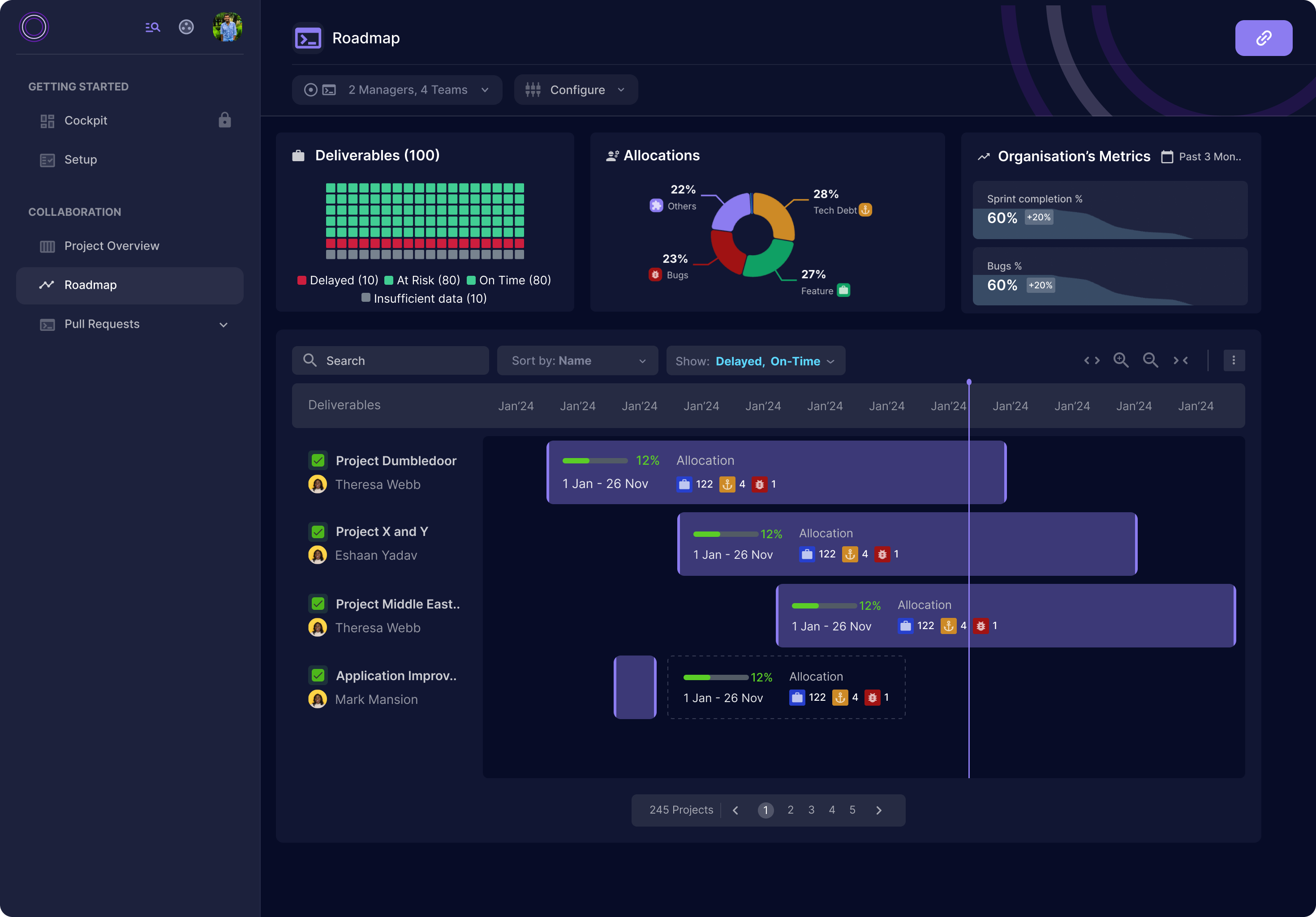This screenshot has height=917, width=1316.
Task: Toggle Project Dumbledoor checkbox
Action: pos(318,460)
